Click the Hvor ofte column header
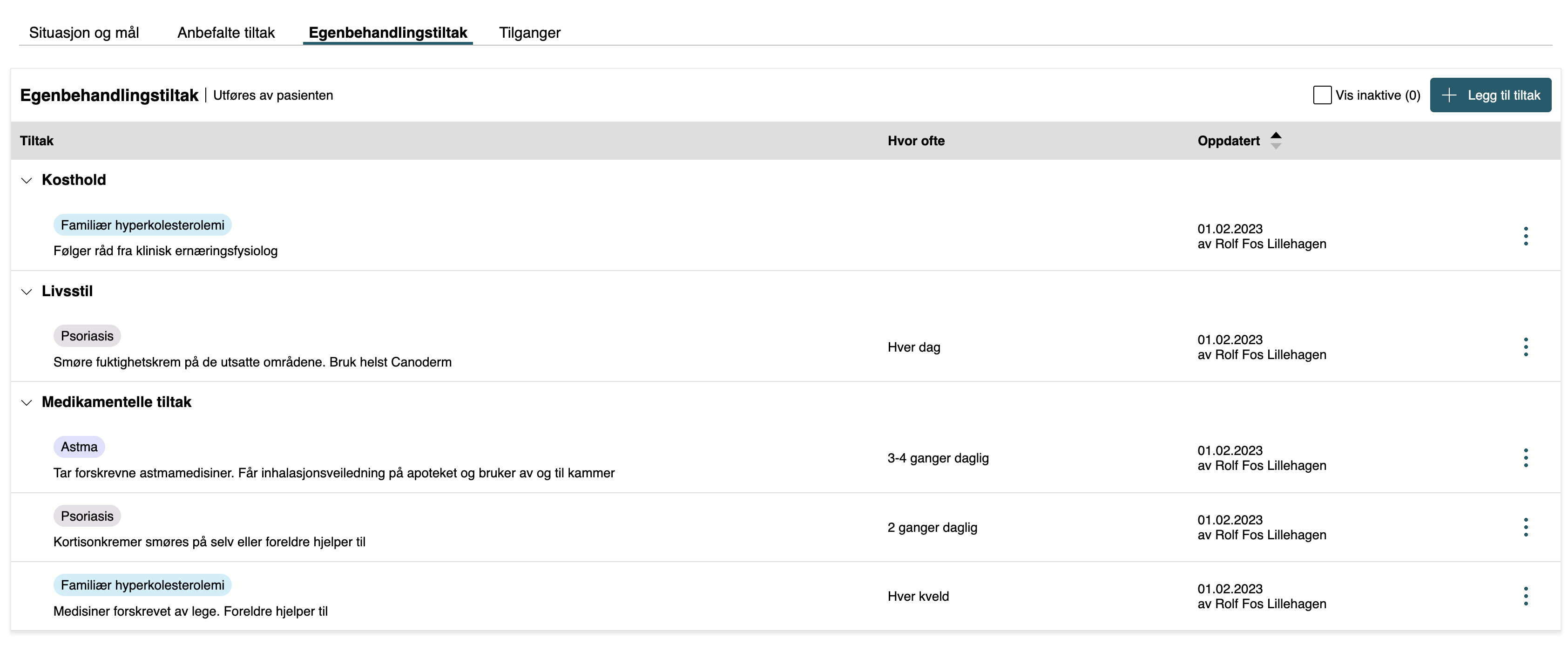The image size is (1568, 652). pos(915,141)
